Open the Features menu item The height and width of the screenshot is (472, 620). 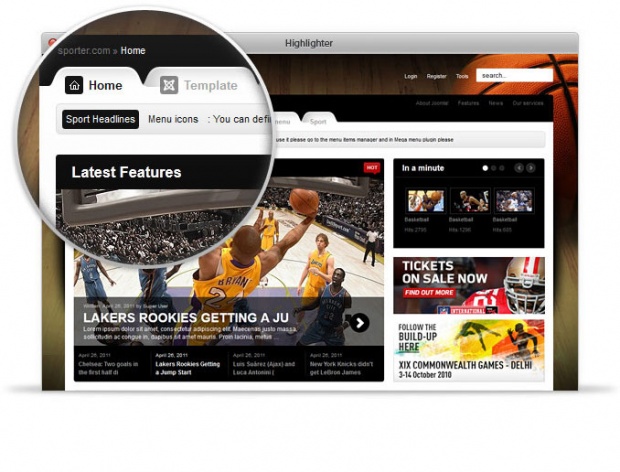(x=469, y=103)
